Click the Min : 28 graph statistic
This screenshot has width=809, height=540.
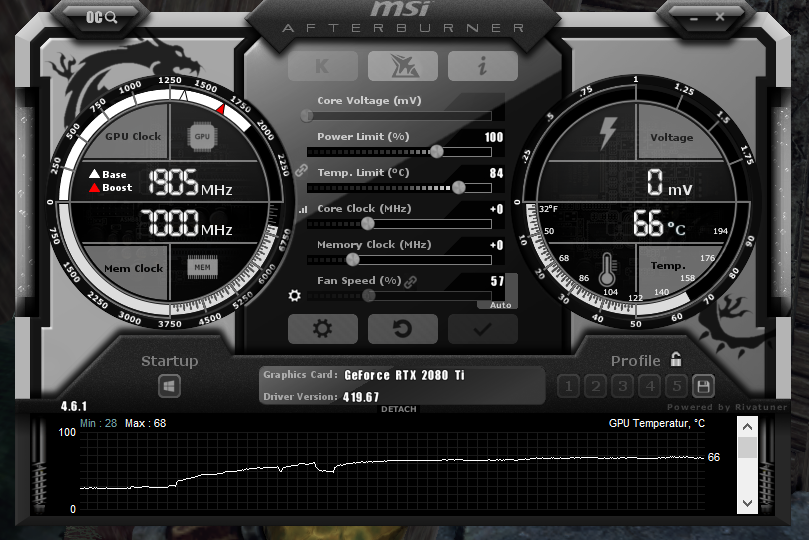click(99, 423)
